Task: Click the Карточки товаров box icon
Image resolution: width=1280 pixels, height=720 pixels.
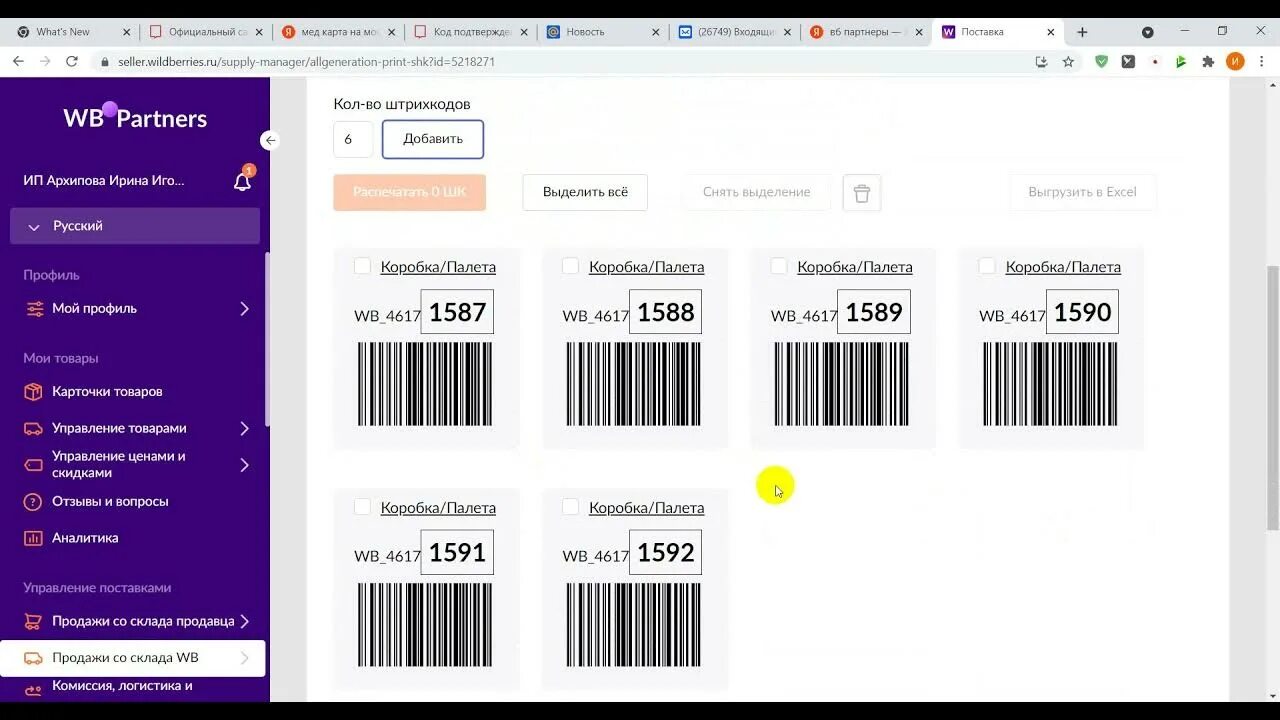Action: (34, 391)
